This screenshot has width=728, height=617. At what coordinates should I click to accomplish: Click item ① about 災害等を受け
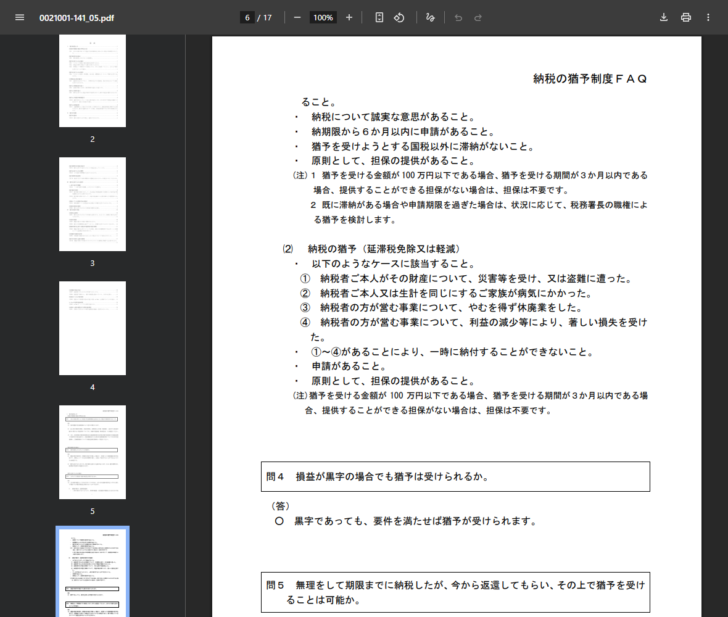coord(466,279)
